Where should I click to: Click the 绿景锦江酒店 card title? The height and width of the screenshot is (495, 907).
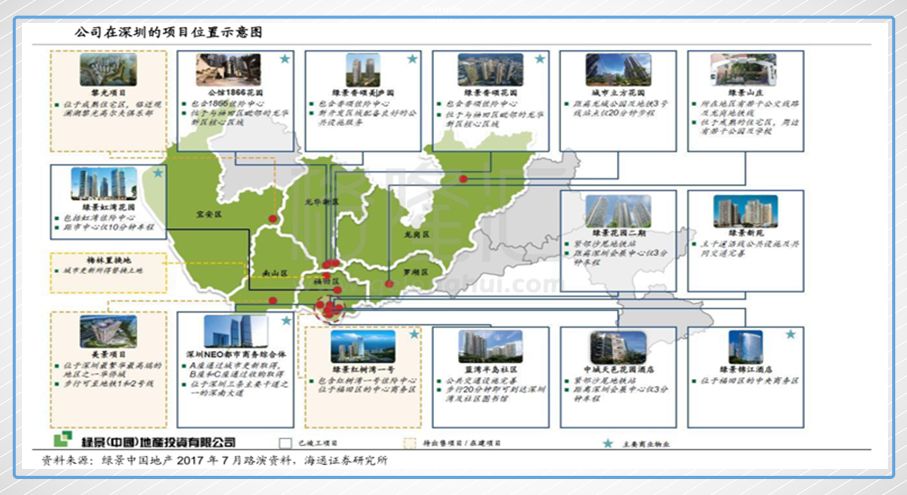tap(746, 369)
